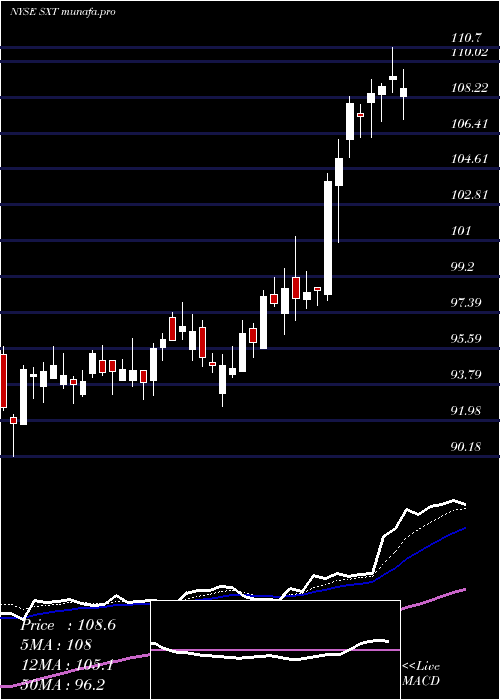Click the '50MA : 96.2' readout
Image resolution: width=500 pixels, height=700 pixels.
coord(62,685)
